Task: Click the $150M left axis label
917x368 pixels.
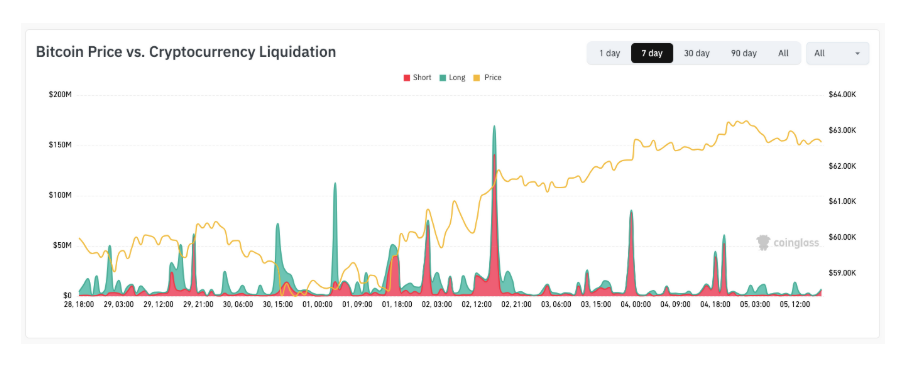Action: pyautogui.click(x=60, y=145)
